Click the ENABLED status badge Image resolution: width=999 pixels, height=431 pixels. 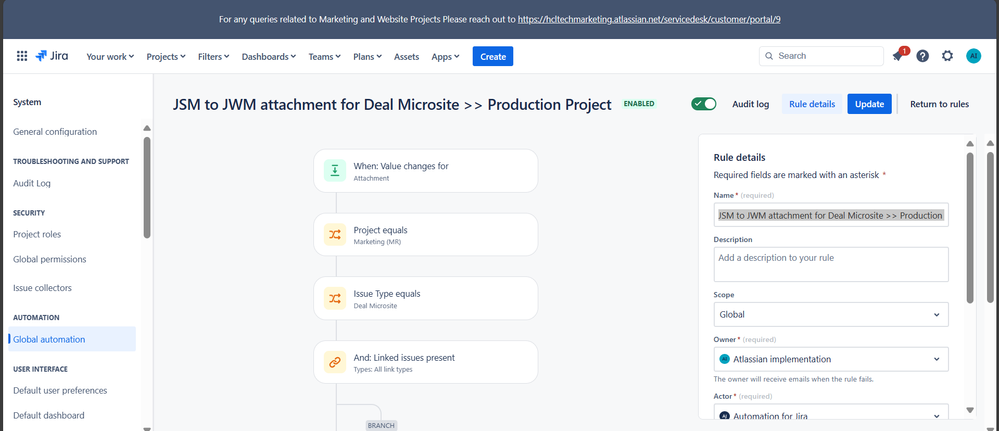tap(639, 104)
